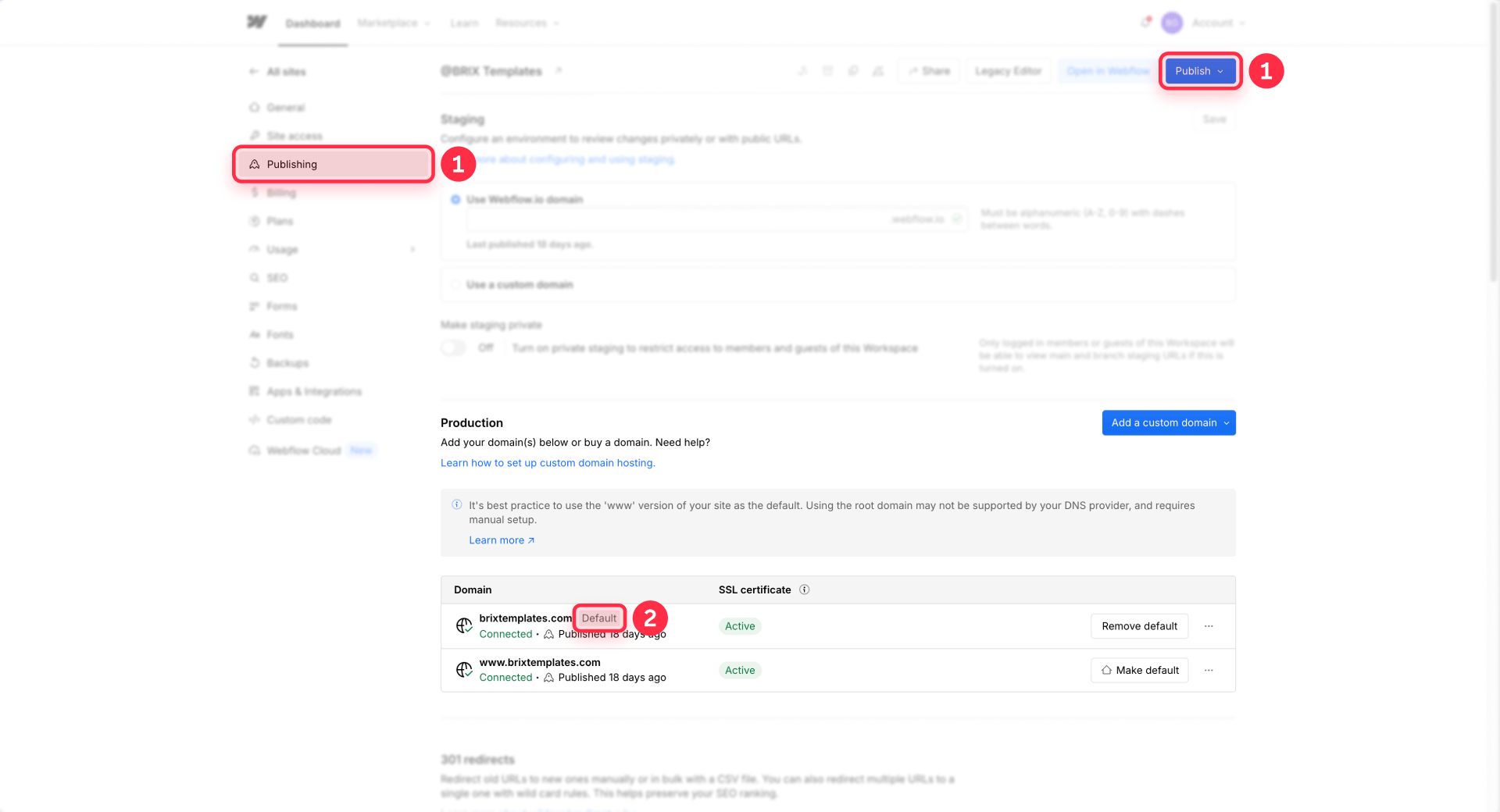Open the notifications bell icon
Screen dimensions: 1500x812
tap(1145, 23)
